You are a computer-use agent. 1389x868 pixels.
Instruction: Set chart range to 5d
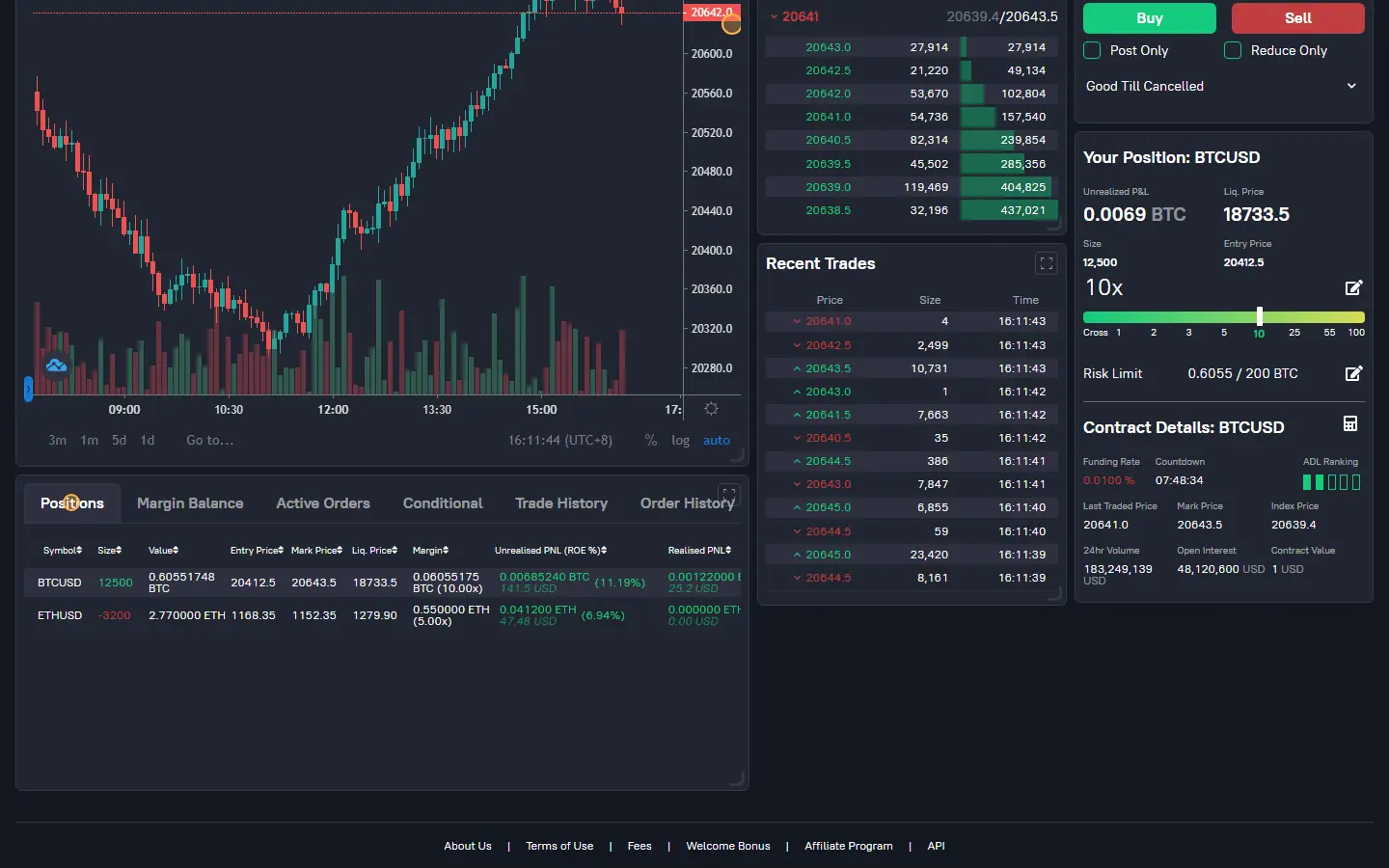coord(119,440)
